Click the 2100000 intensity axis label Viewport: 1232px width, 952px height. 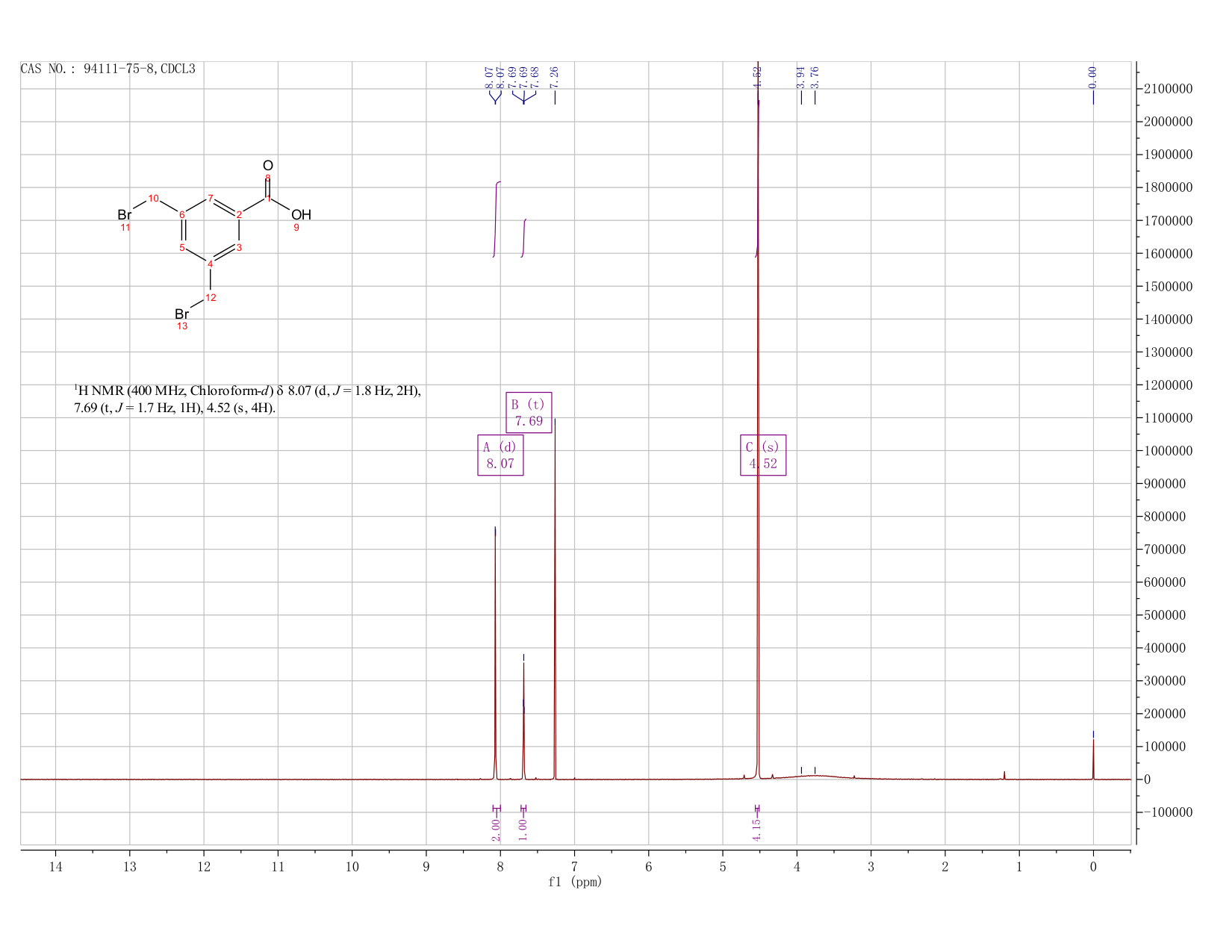pos(1168,89)
